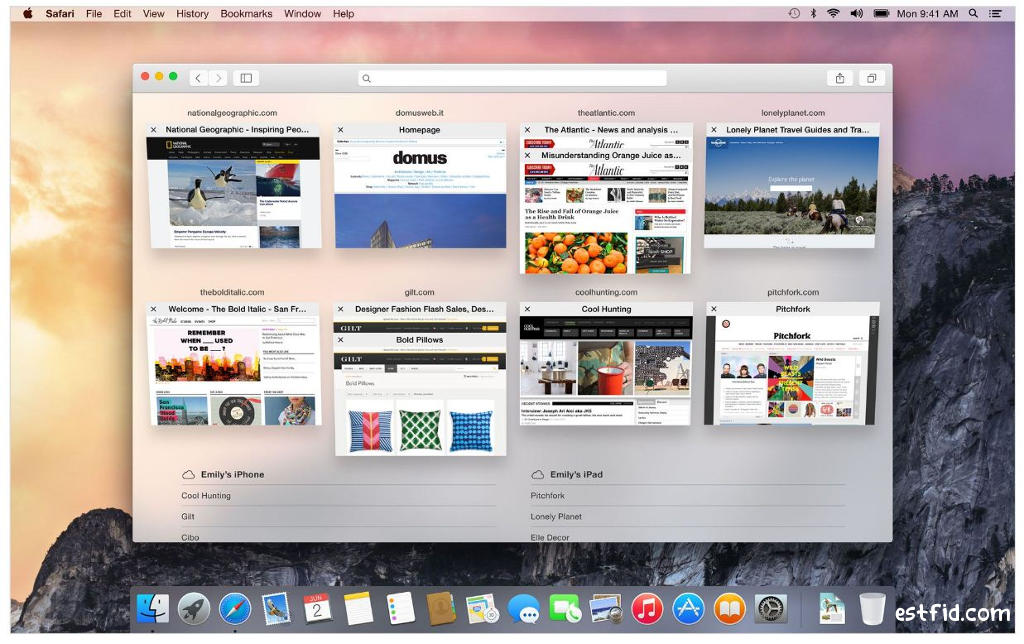This screenshot has width=1024, height=644.
Task: Click the Emily's iPad iCloud header
Action: pyautogui.click(x=567, y=475)
